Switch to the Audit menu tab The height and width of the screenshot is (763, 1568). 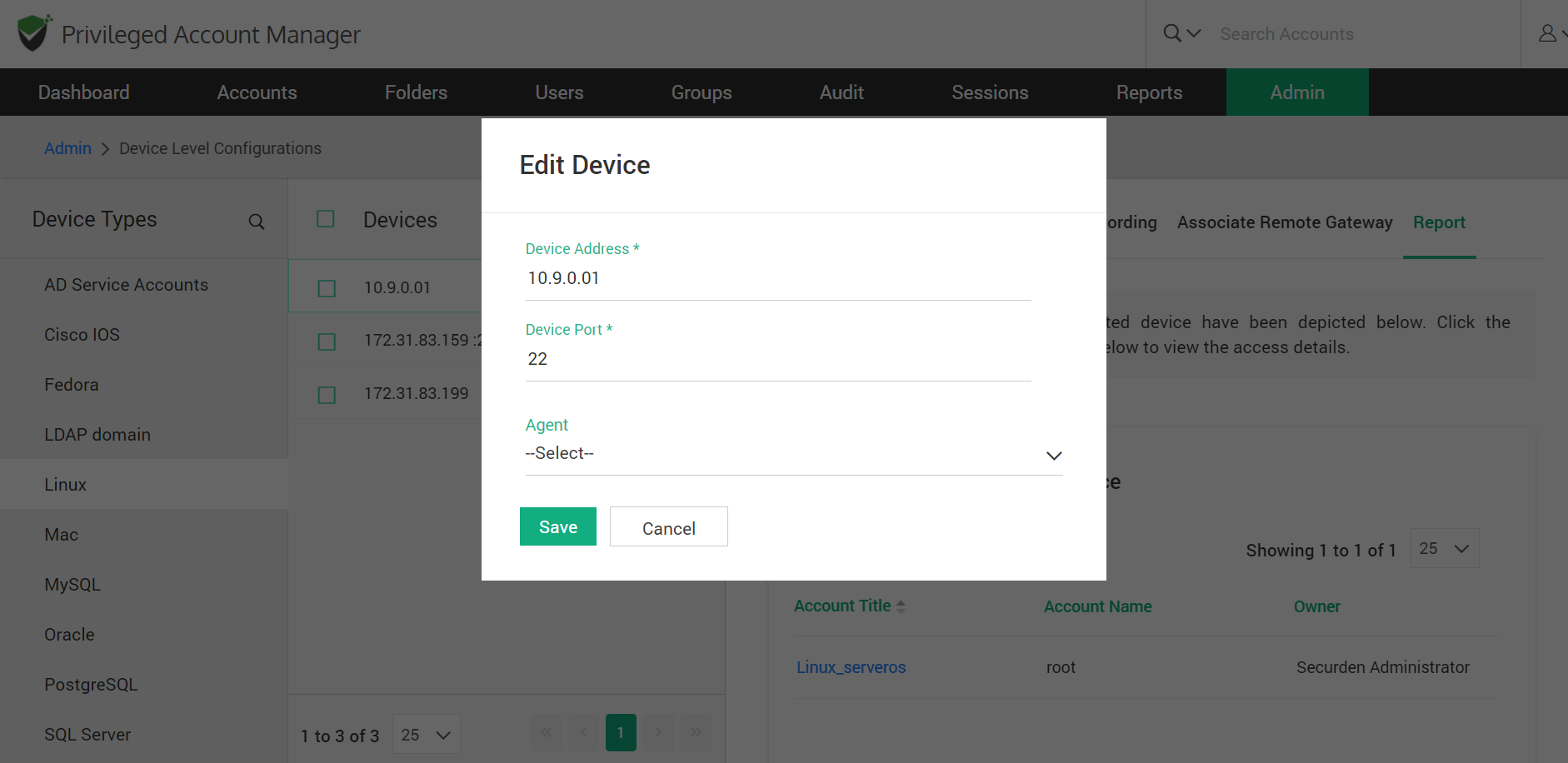click(x=841, y=92)
